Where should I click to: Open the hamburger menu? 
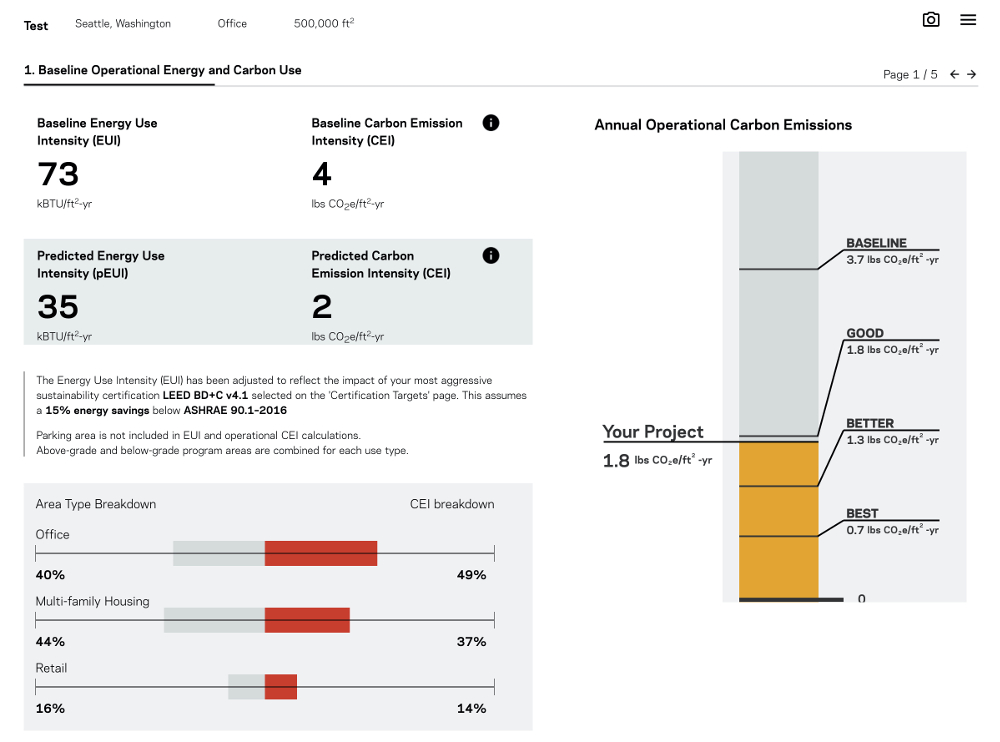pos(968,20)
